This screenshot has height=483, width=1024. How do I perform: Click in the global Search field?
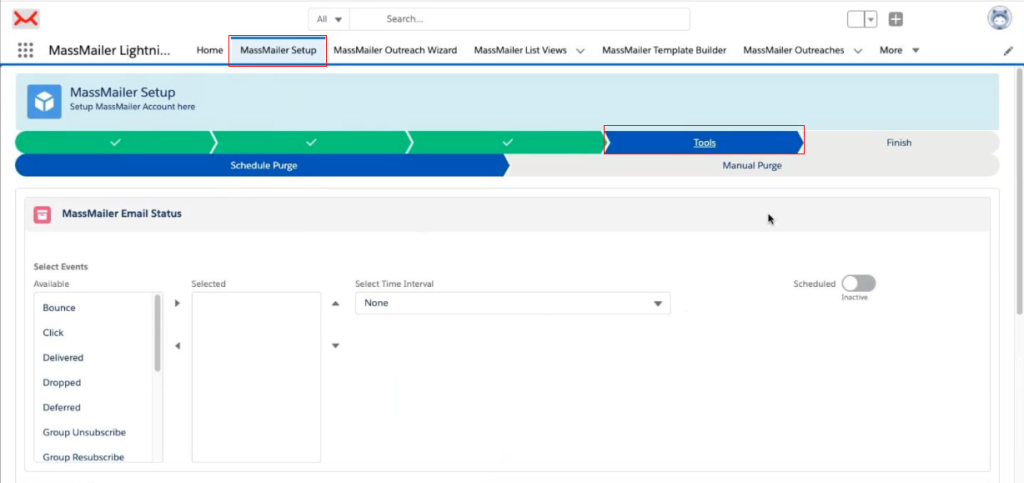(519, 20)
